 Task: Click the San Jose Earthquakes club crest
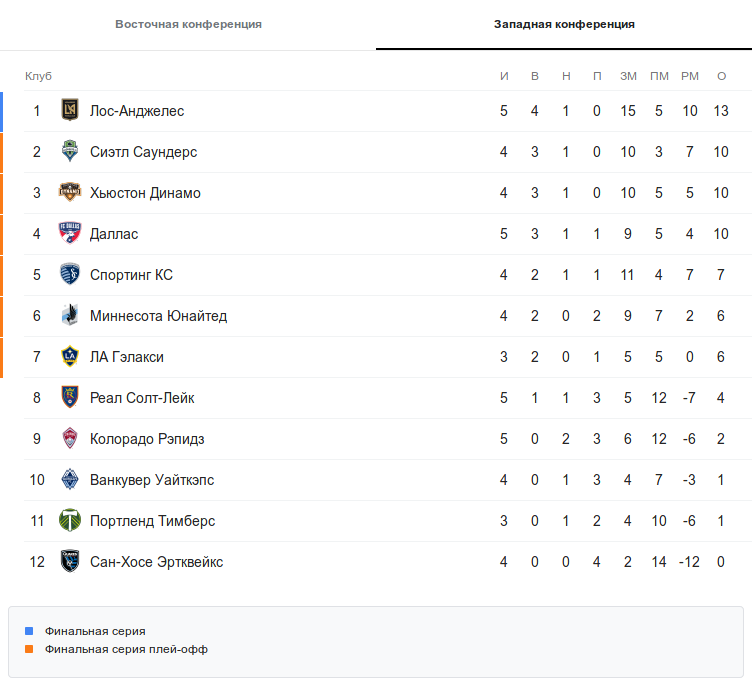(x=69, y=562)
